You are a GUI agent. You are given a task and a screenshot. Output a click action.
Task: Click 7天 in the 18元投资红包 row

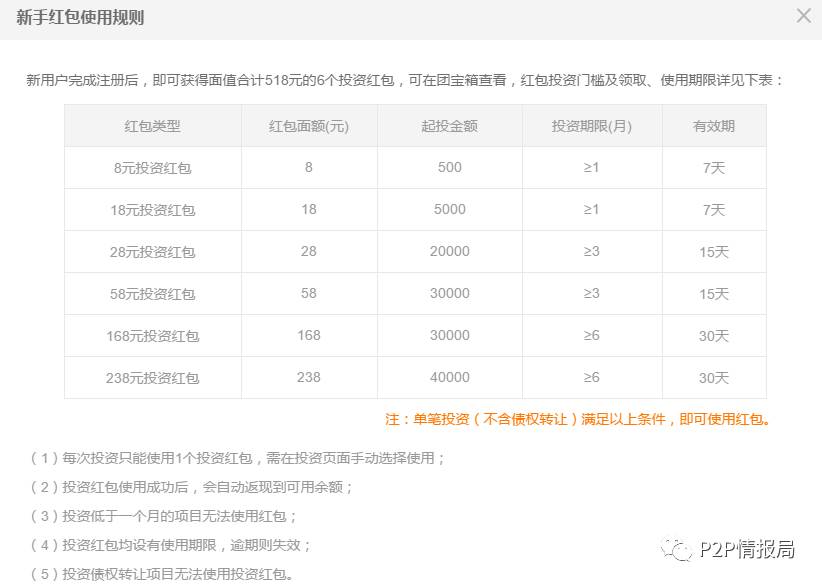click(x=714, y=210)
